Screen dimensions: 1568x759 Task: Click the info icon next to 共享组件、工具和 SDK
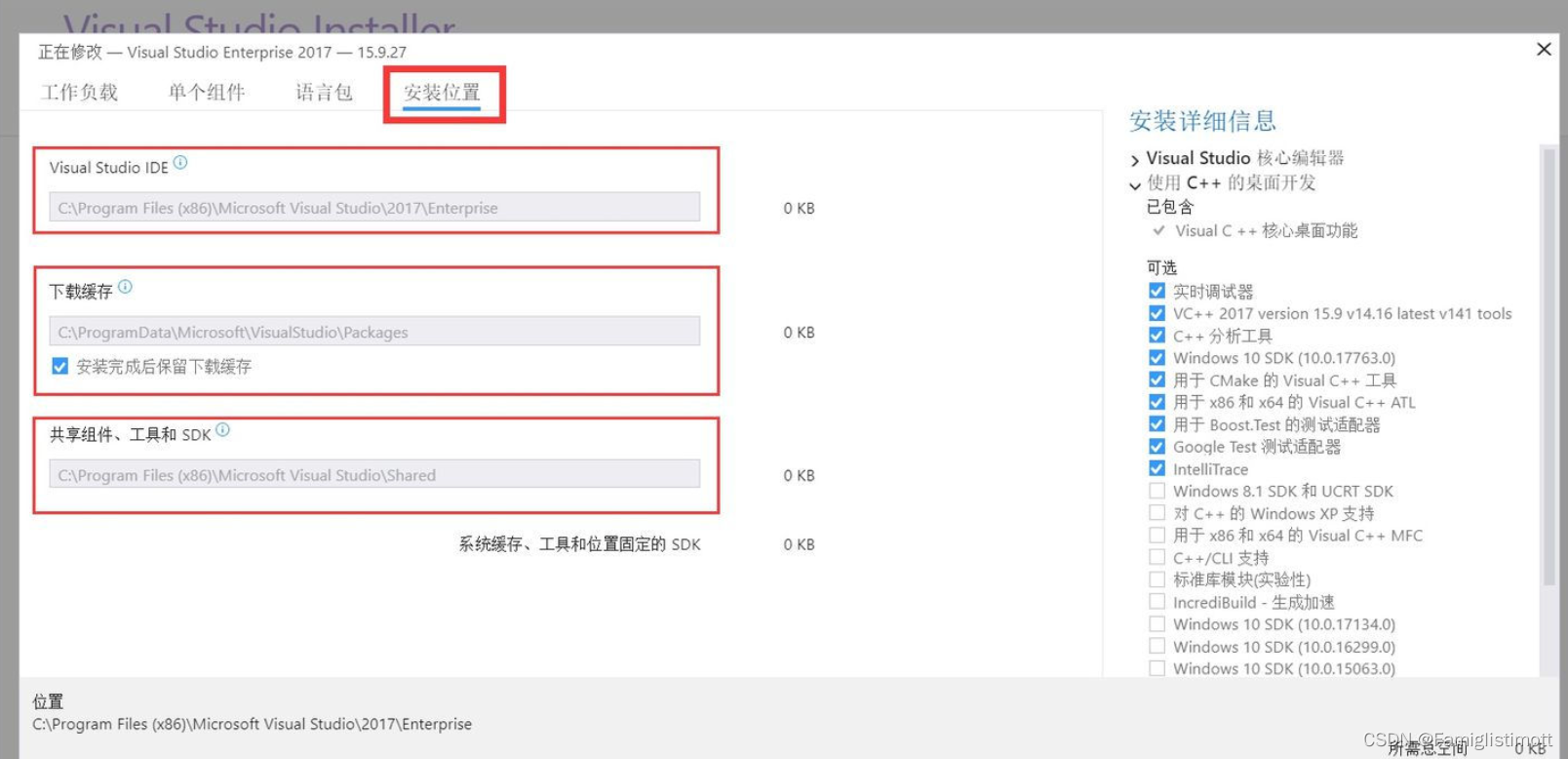222,429
